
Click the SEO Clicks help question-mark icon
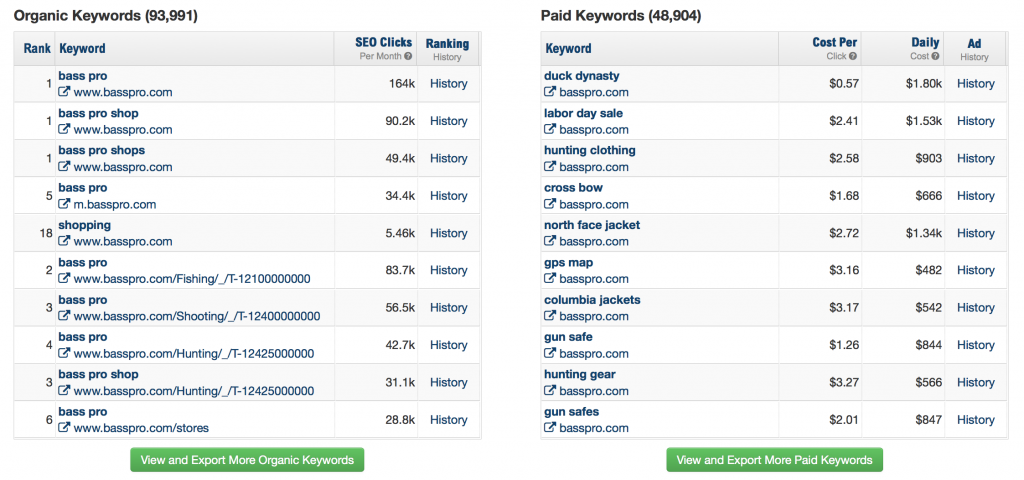(408, 57)
